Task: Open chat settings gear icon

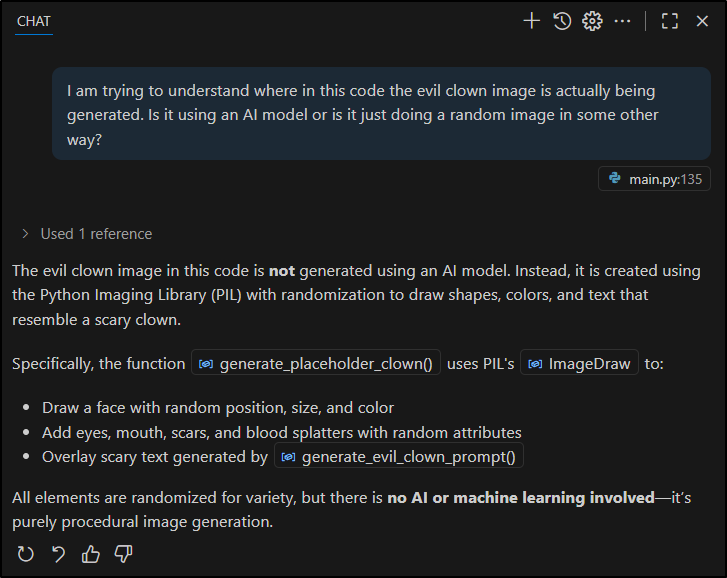Action: tap(592, 21)
